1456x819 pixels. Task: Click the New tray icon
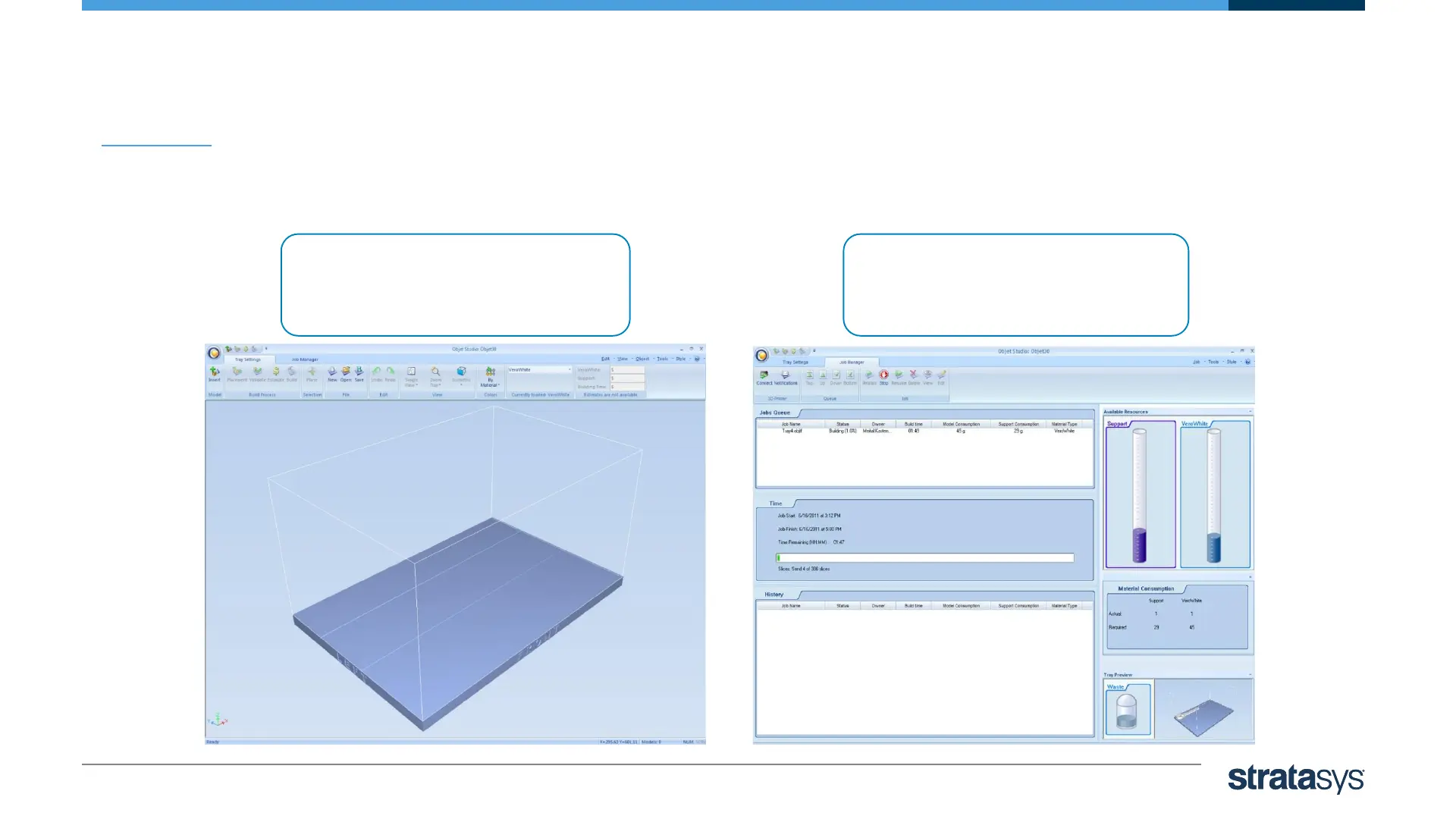tap(332, 372)
